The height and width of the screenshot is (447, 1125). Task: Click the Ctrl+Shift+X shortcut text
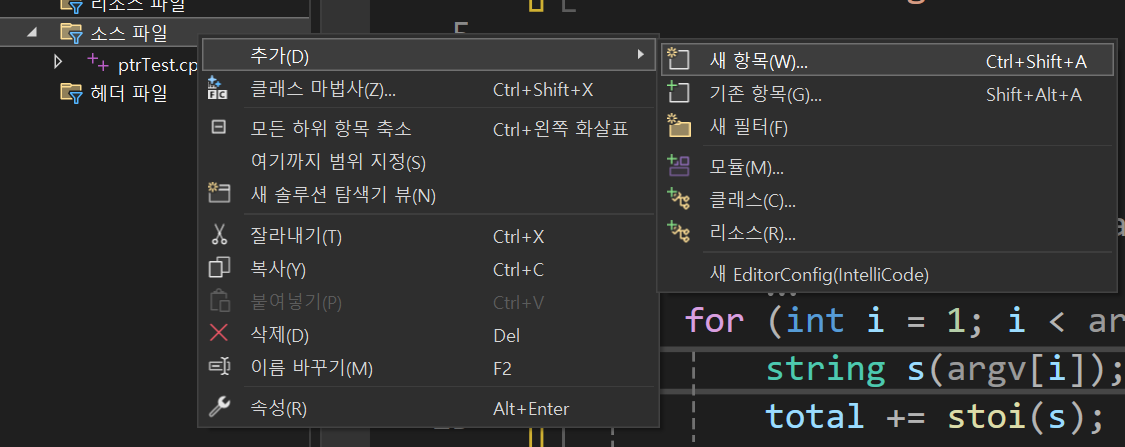coord(543,90)
